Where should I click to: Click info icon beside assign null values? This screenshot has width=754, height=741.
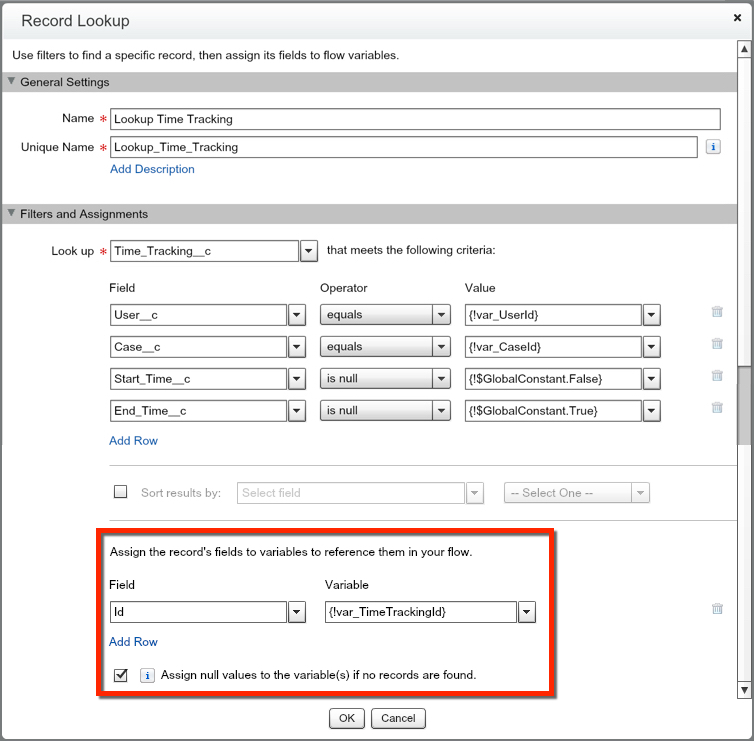[x=146, y=675]
